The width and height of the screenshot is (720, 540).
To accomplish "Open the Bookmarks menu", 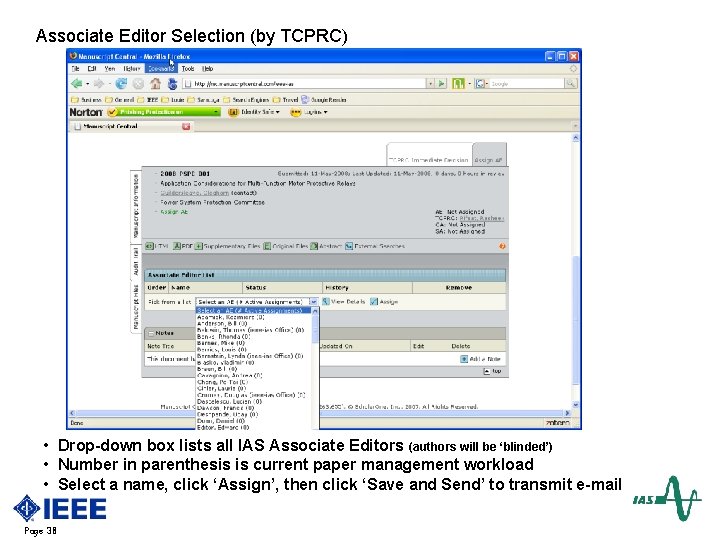I will pos(161,69).
